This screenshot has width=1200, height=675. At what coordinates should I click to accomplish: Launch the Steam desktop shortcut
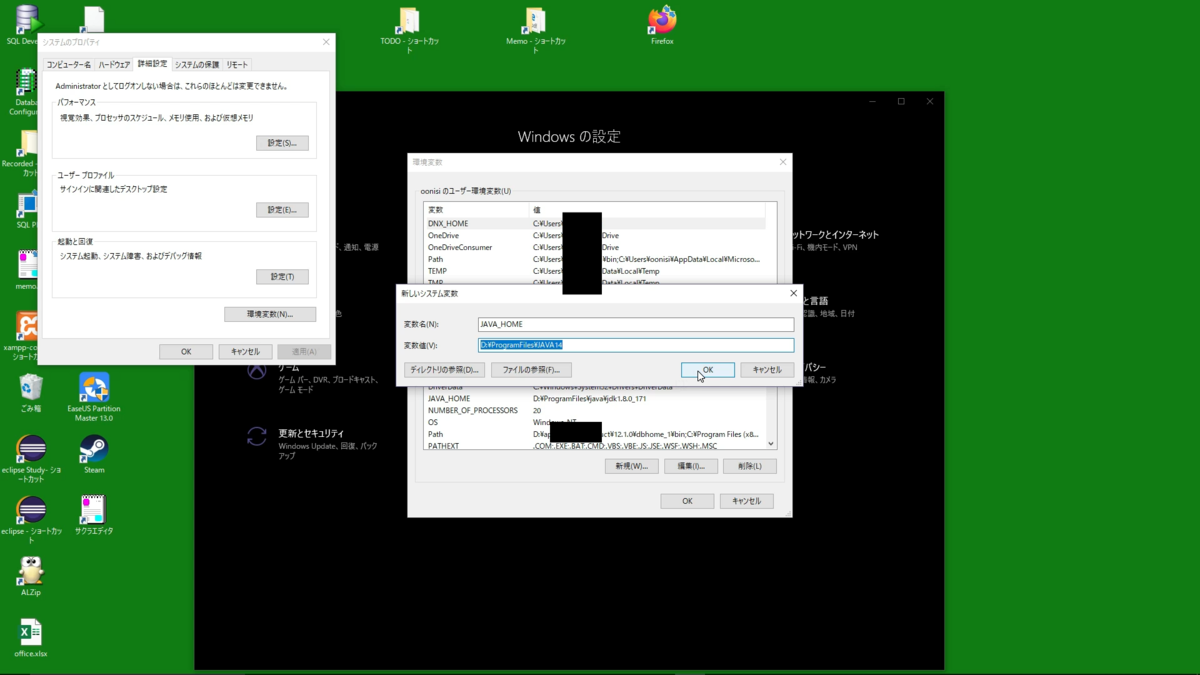point(94,454)
